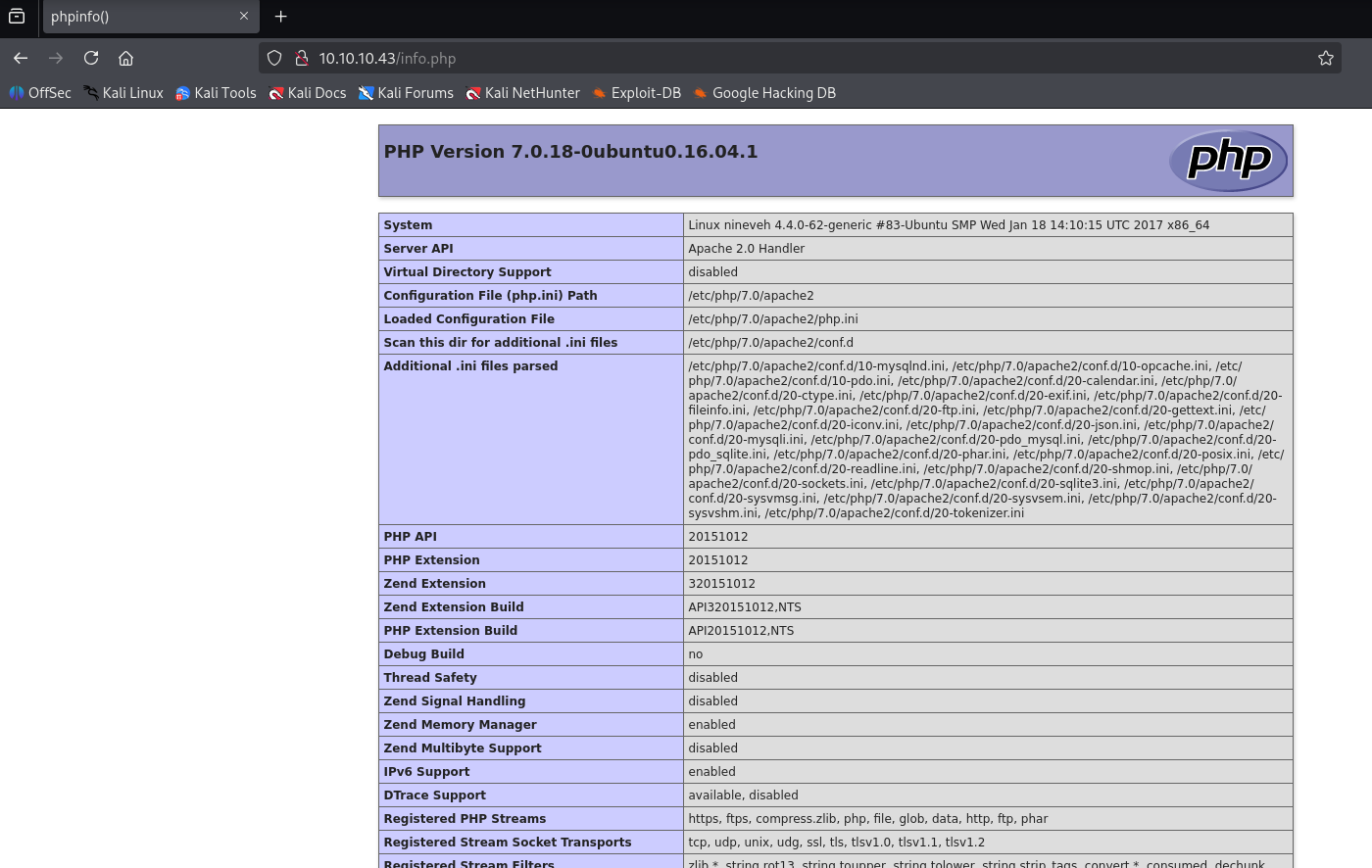
Task: Open the Kali Docs bookmark
Action: [x=308, y=93]
